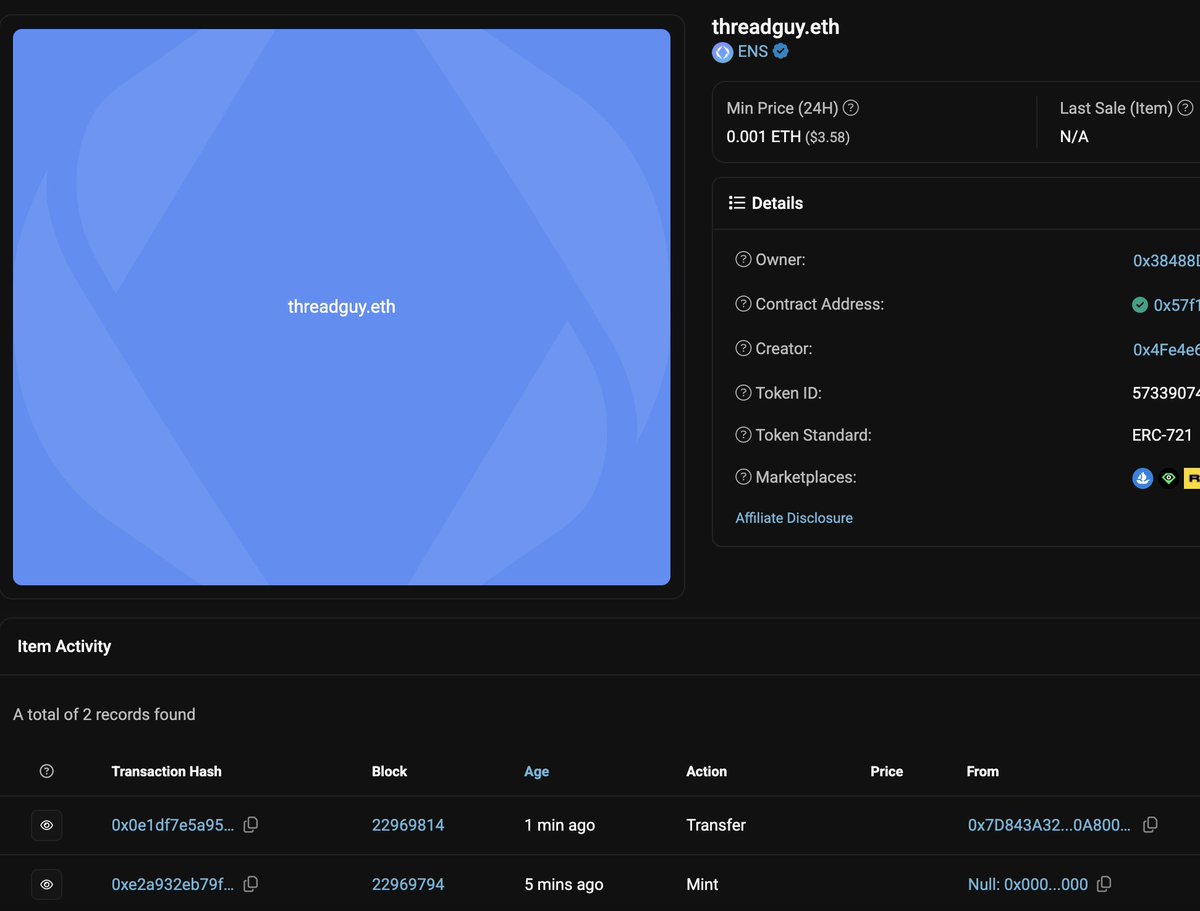View details for the Mint row

point(47,885)
